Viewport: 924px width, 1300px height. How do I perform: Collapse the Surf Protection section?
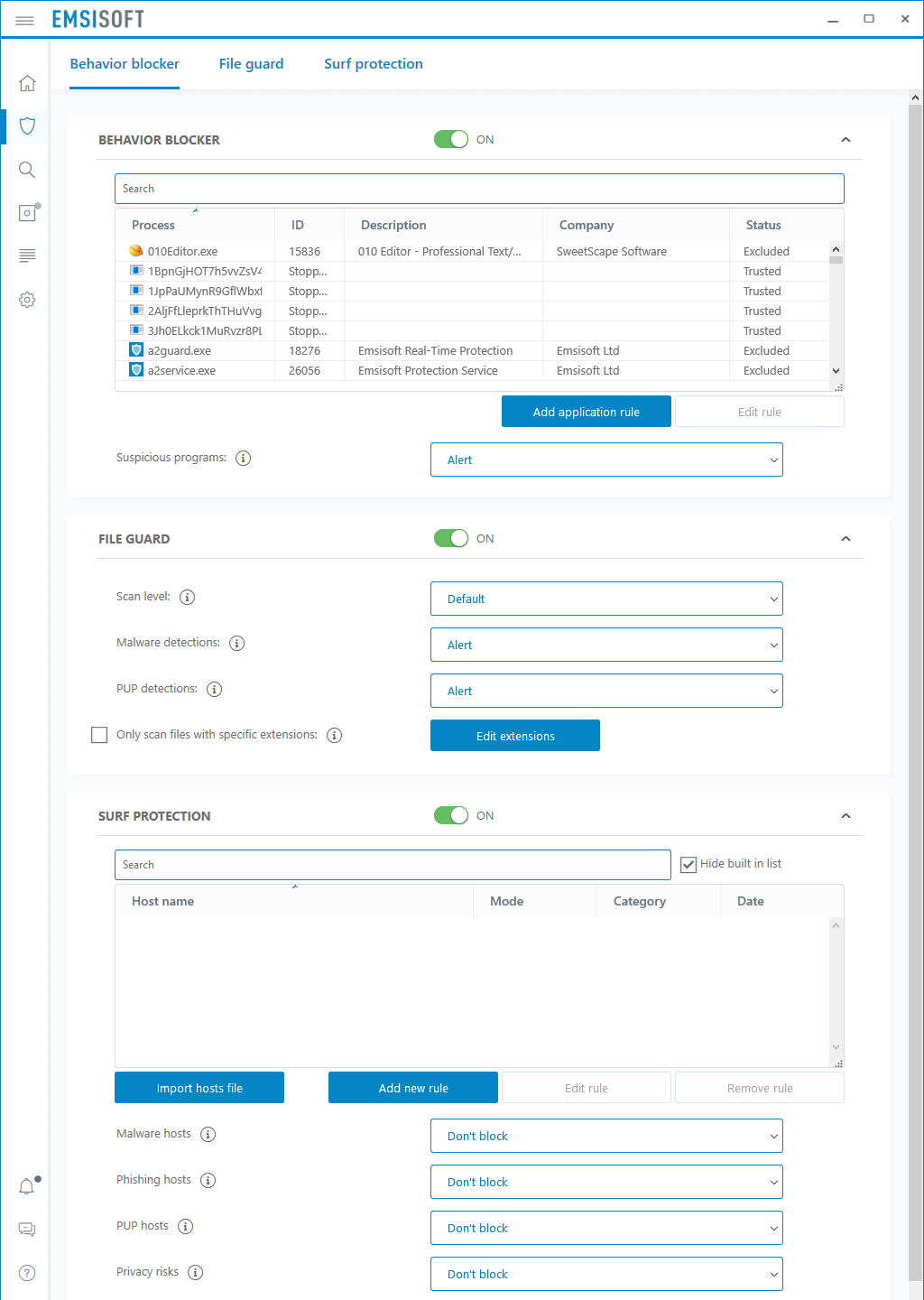coord(845,816)
